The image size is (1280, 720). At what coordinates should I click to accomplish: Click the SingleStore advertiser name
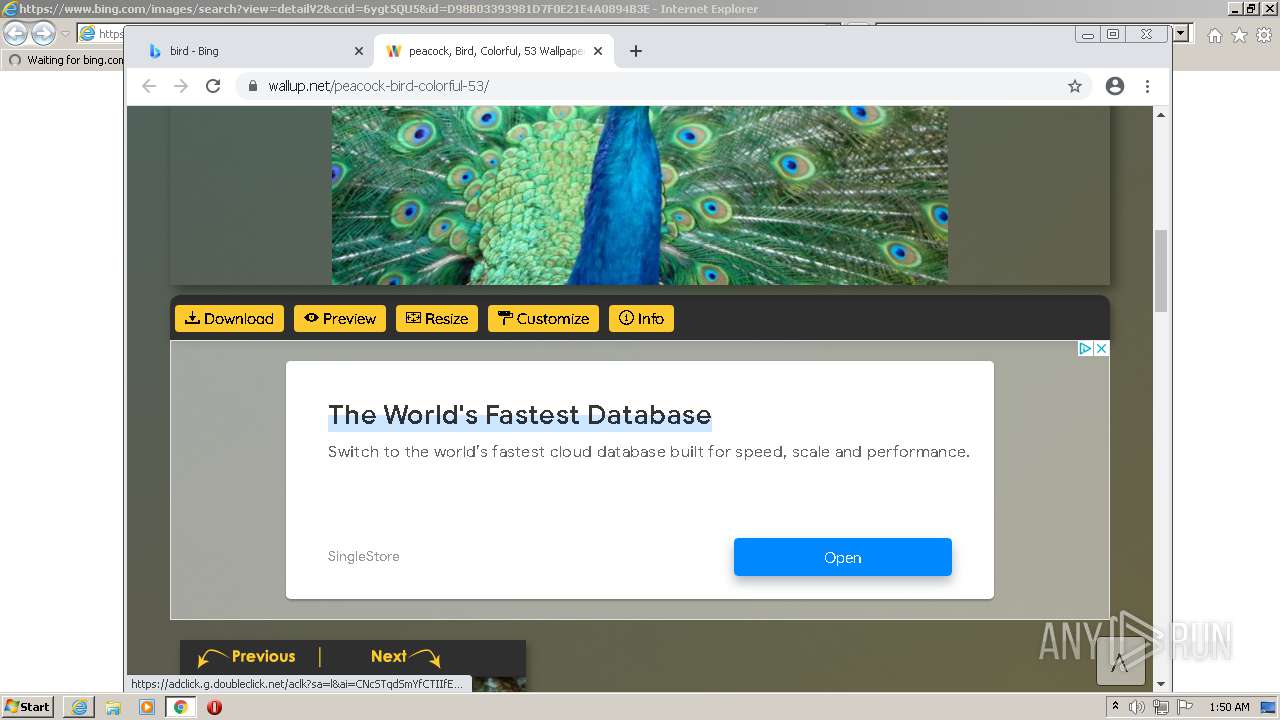click(364, 557)
